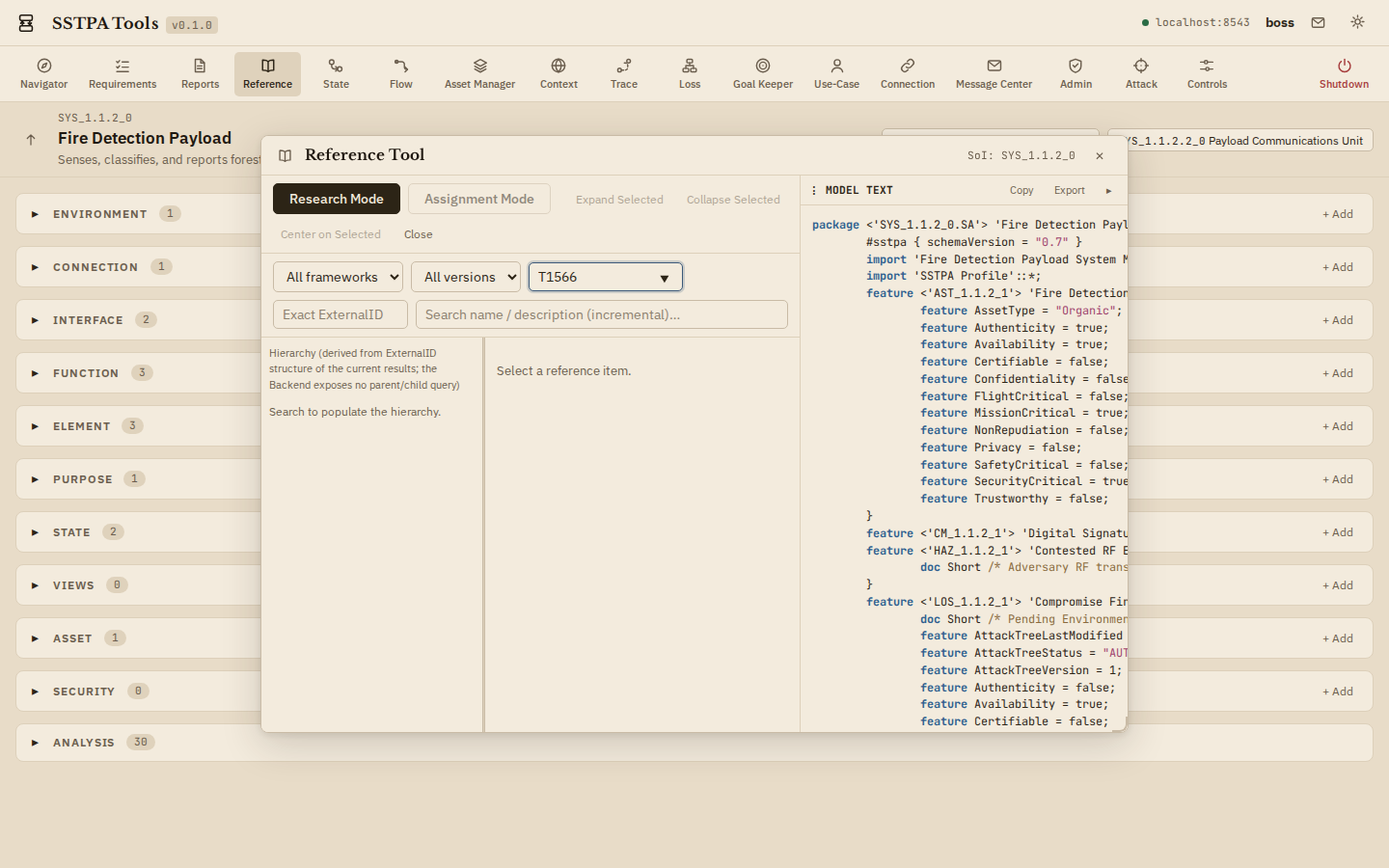Click the mail icon next to boss
Screen dimensions: 1389x868
1318,22
